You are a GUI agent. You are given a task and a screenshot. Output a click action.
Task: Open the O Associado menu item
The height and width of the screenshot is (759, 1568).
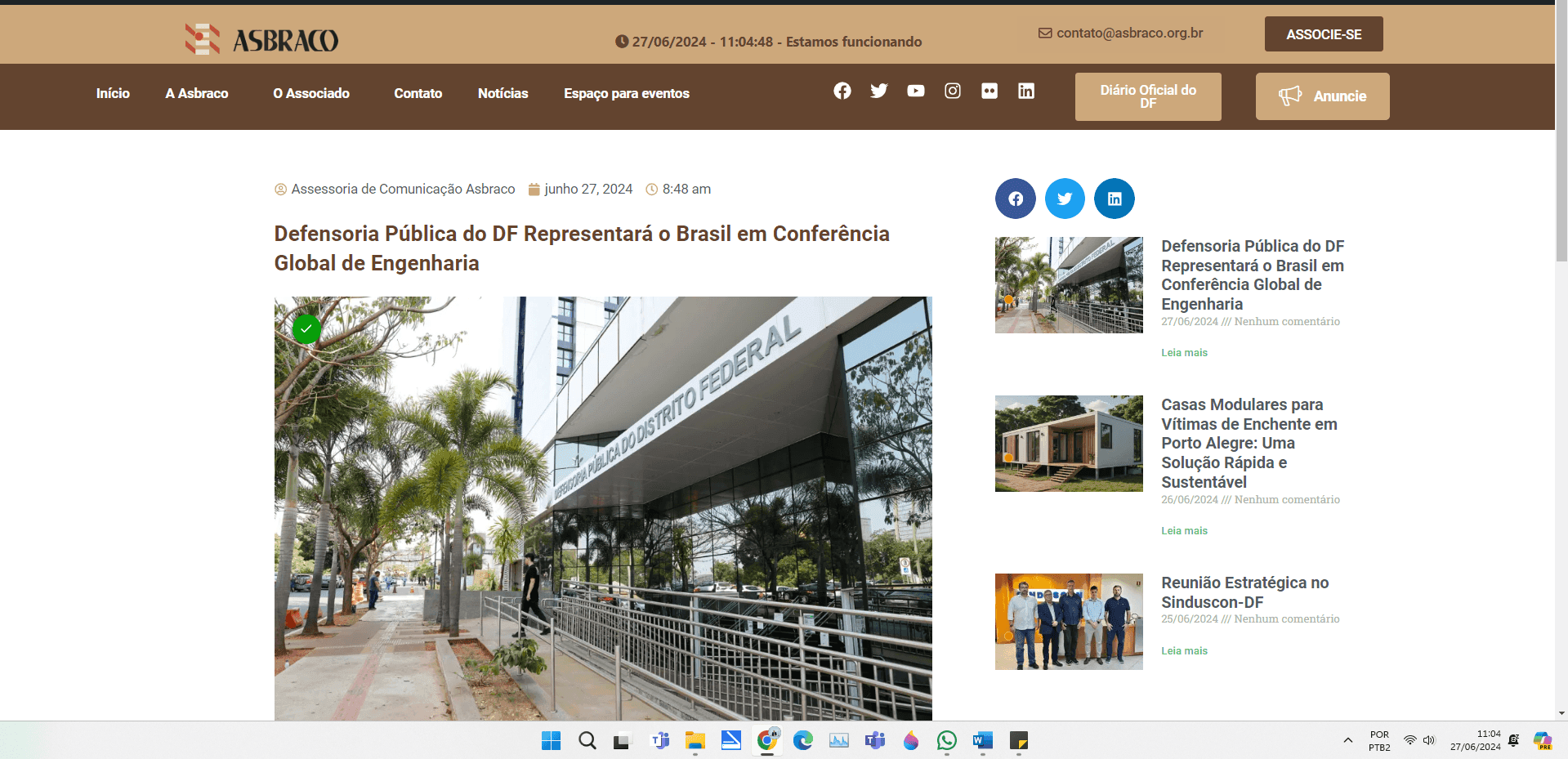pyautogui.click(x=311, y=93)
